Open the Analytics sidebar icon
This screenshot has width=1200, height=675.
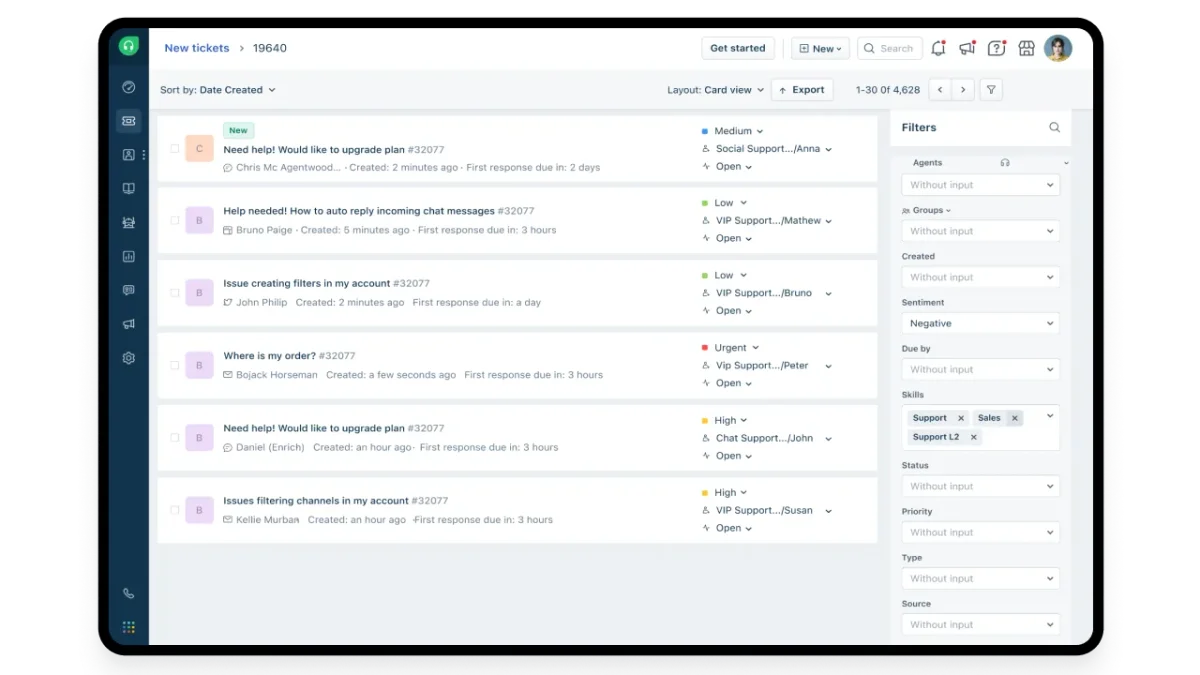(128, 255)
